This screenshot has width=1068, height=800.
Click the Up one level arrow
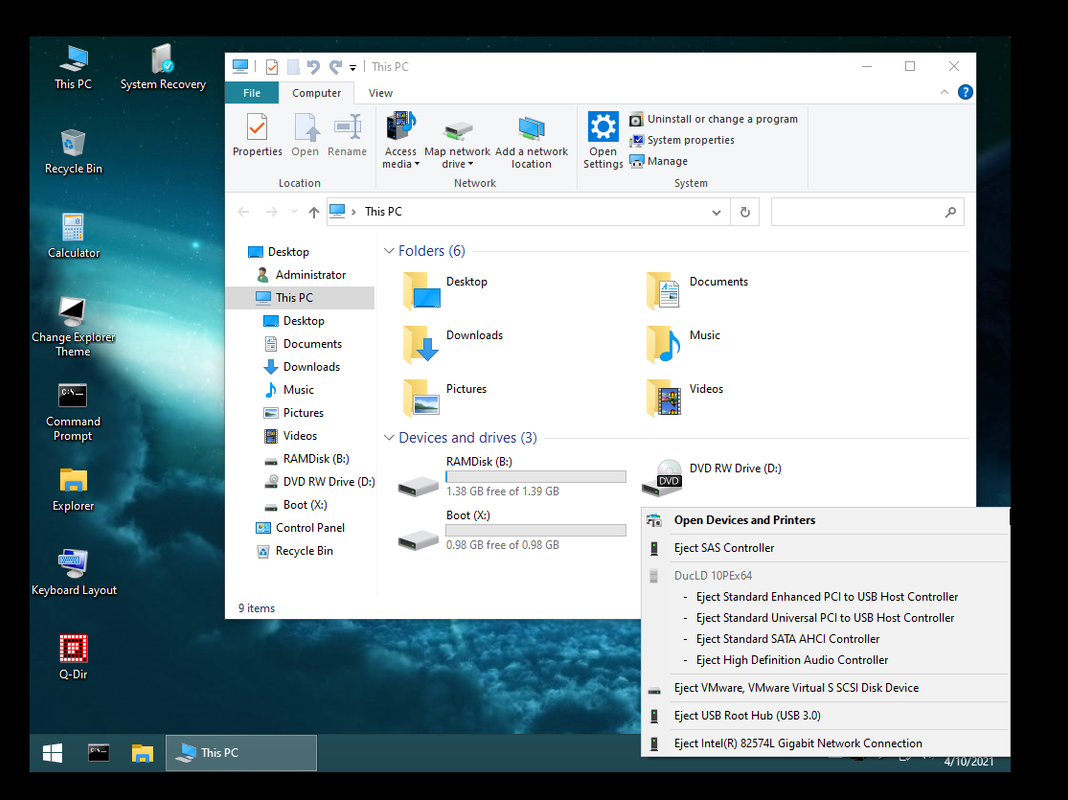pyautogui.click(x=313, y=212)
